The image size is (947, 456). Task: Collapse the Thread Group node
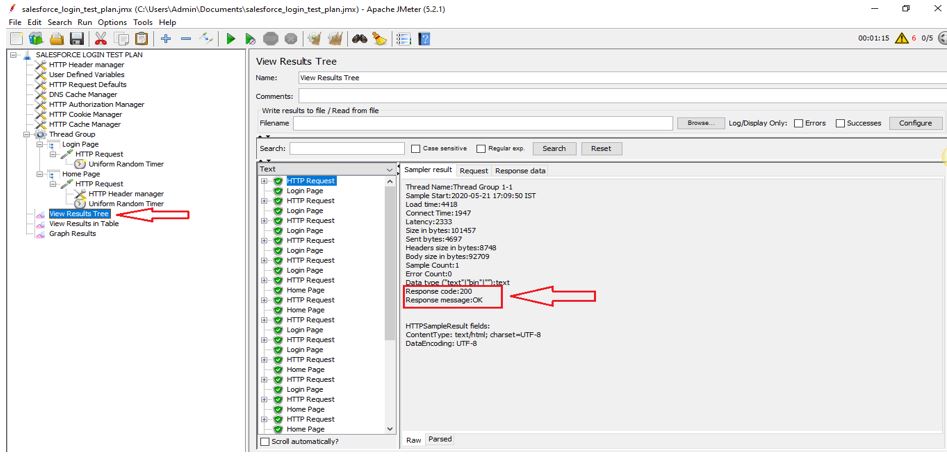coord(27,134)
